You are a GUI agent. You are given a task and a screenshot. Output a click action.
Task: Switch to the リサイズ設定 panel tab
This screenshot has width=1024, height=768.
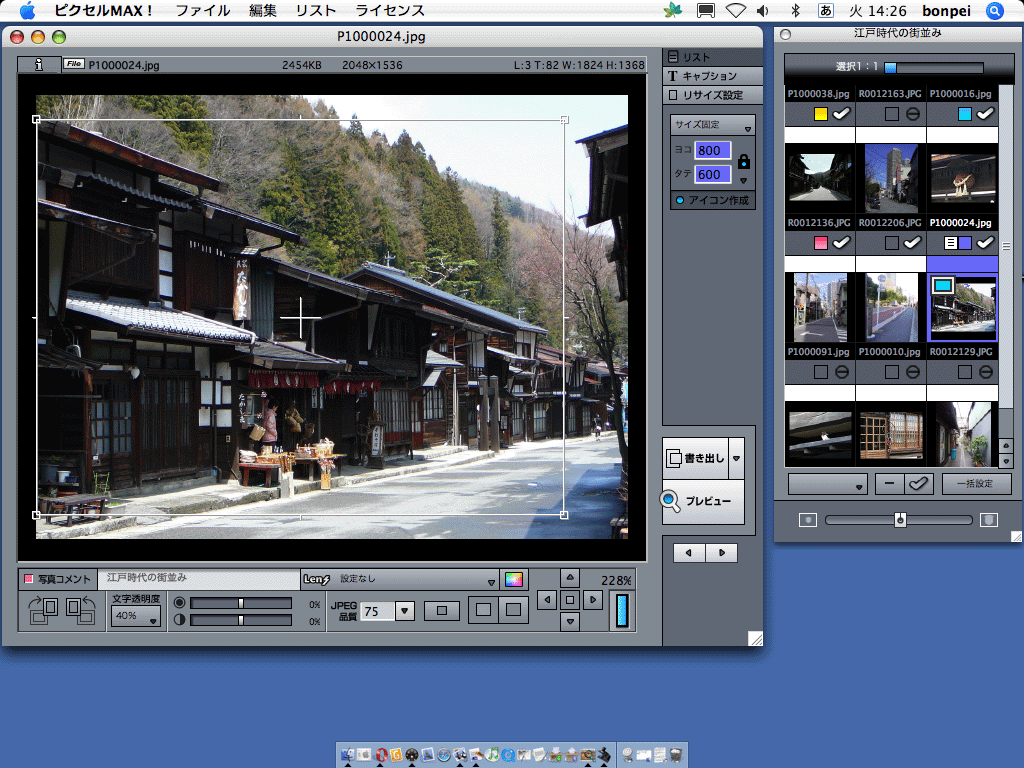pos(712,95)
